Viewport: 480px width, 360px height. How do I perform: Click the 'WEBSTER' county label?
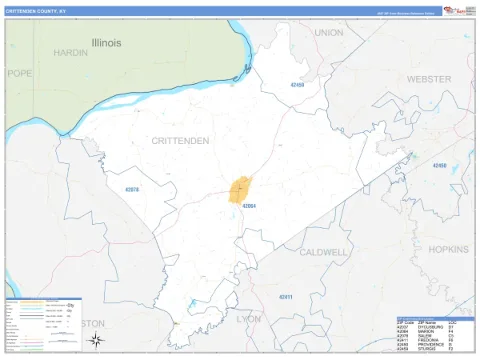click(429, 79)
